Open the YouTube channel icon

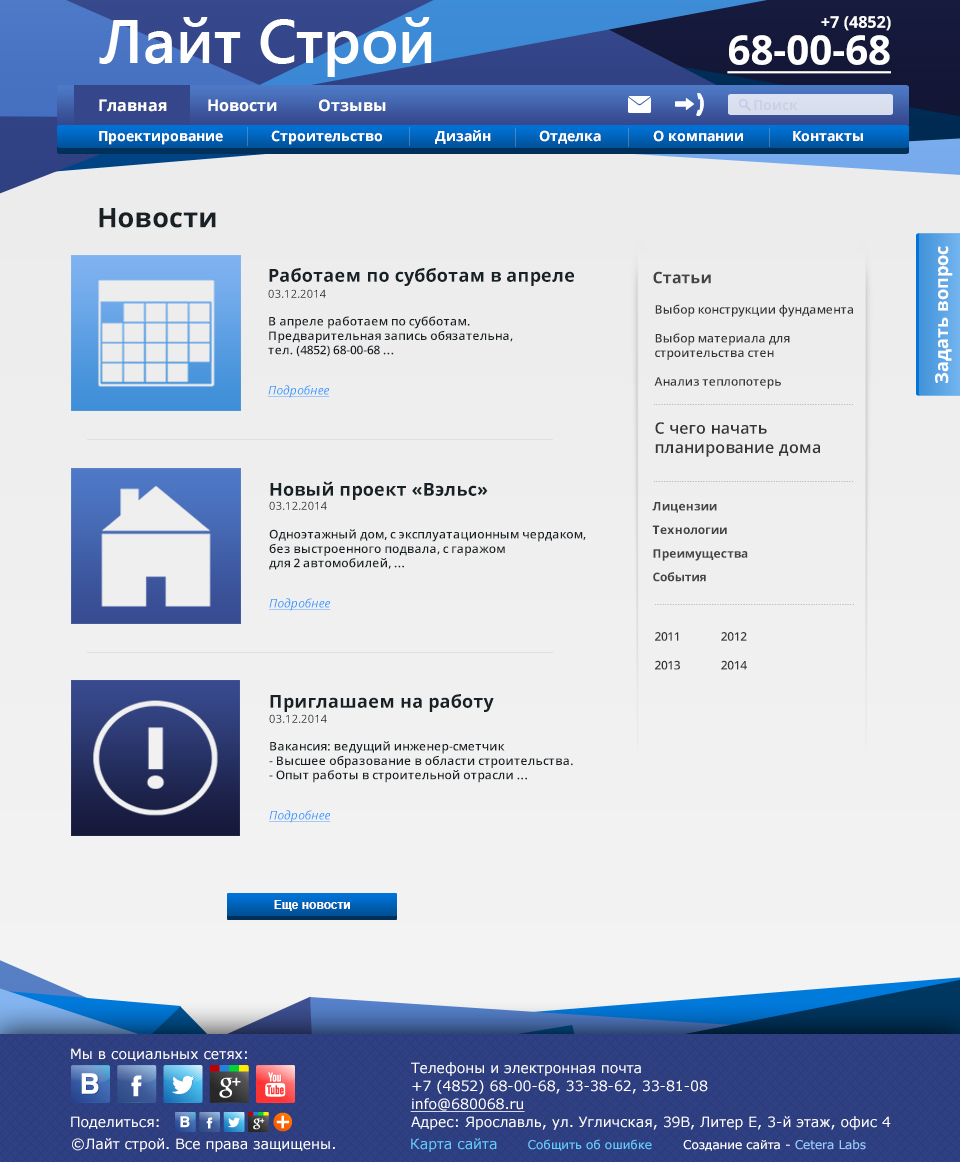(x=275, y=1084)
